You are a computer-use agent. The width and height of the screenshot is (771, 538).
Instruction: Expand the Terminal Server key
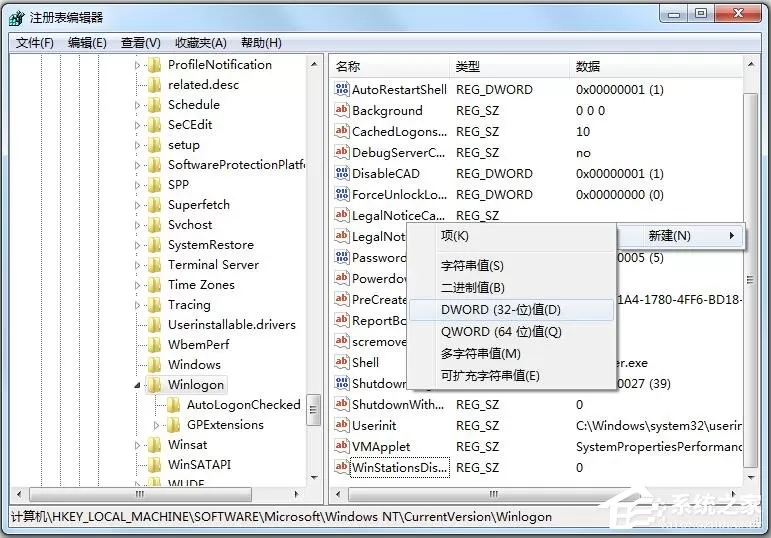(138, 265)
